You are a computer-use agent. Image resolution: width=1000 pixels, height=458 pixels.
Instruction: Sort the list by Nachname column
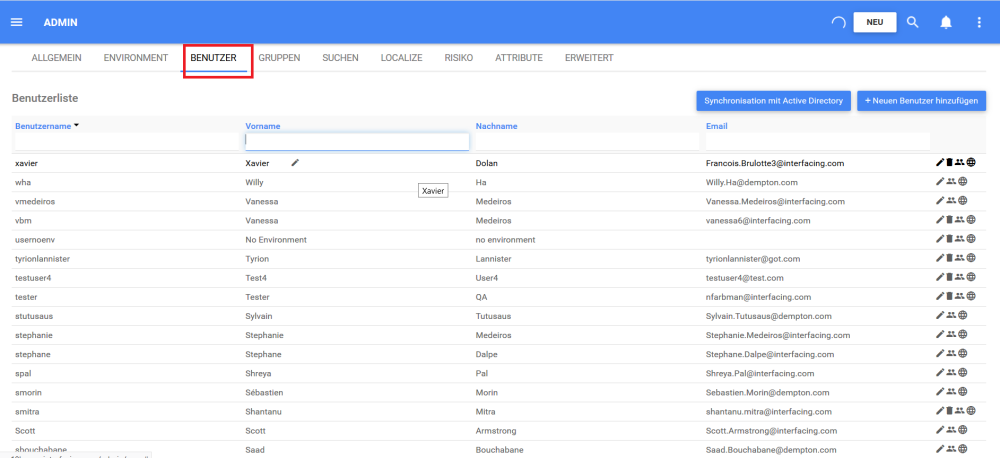pyautogui.click(x=496, y=126)
